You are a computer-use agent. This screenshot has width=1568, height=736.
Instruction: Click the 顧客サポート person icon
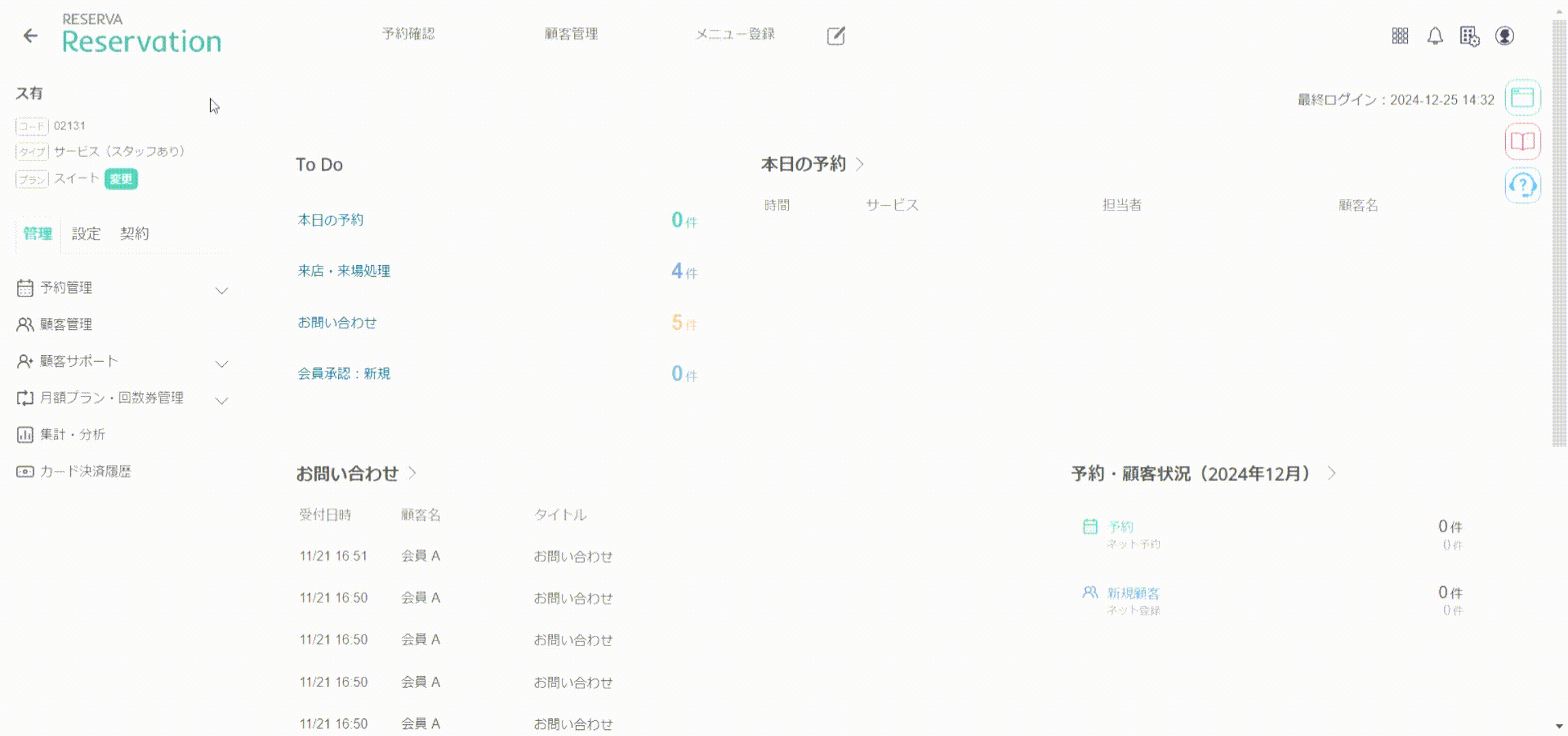[25, 361]
